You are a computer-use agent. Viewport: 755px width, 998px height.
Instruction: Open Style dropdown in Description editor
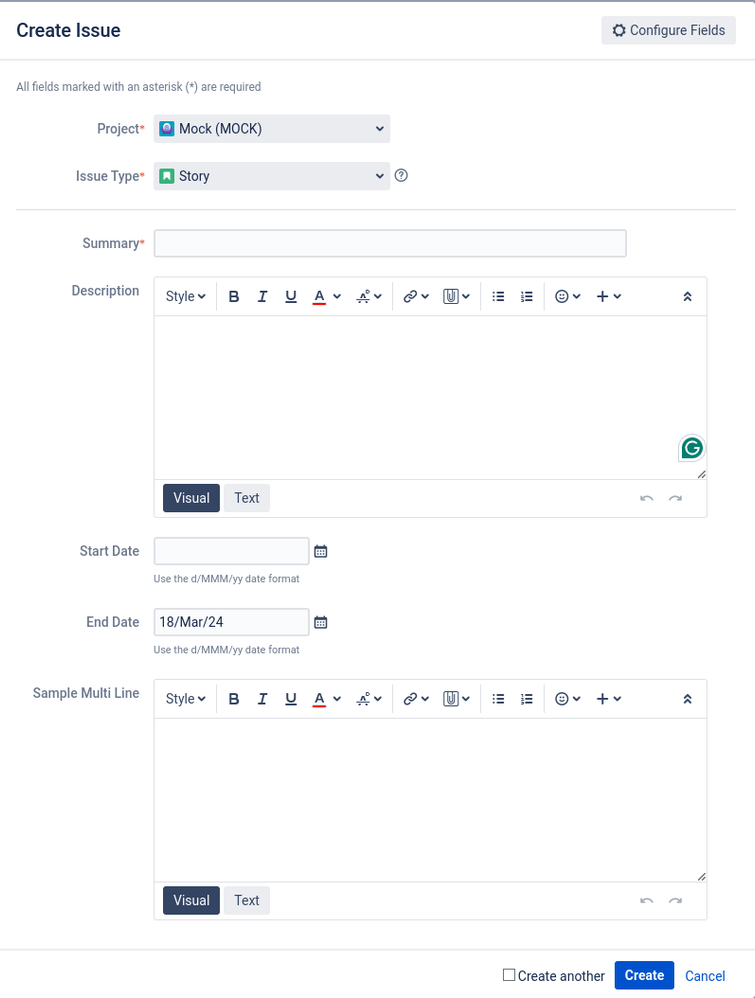click(185, 297)
